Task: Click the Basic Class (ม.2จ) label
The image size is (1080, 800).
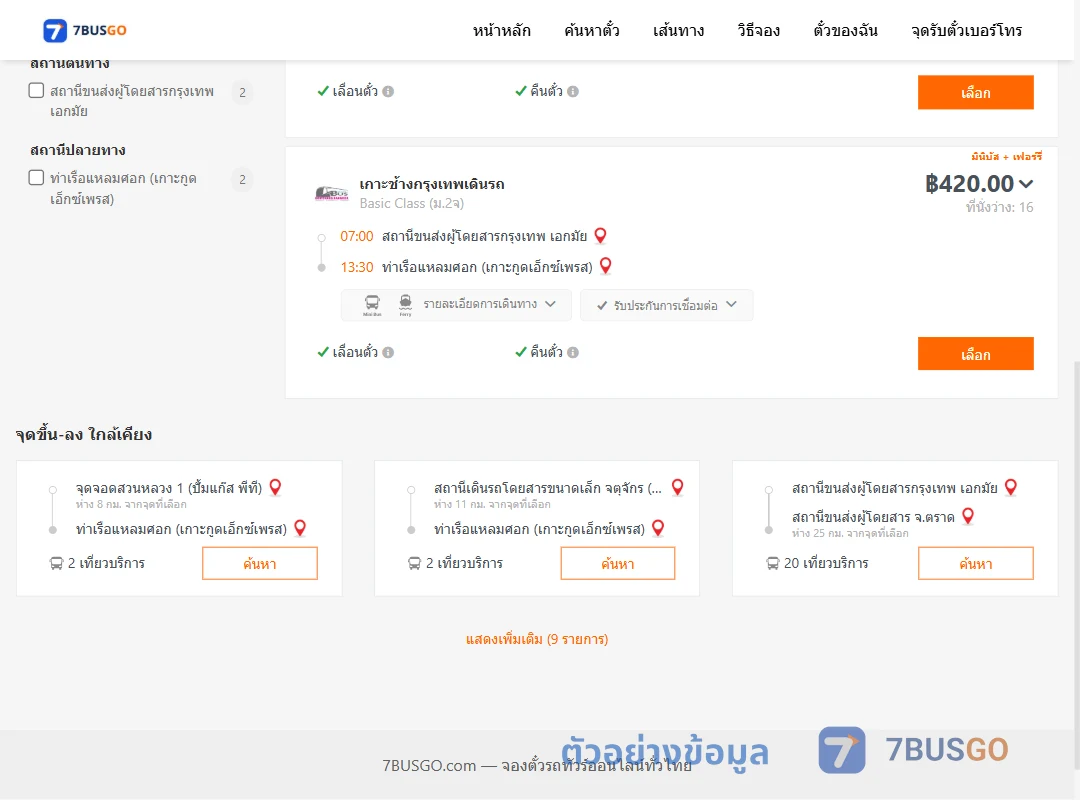Action: (412, 203)
